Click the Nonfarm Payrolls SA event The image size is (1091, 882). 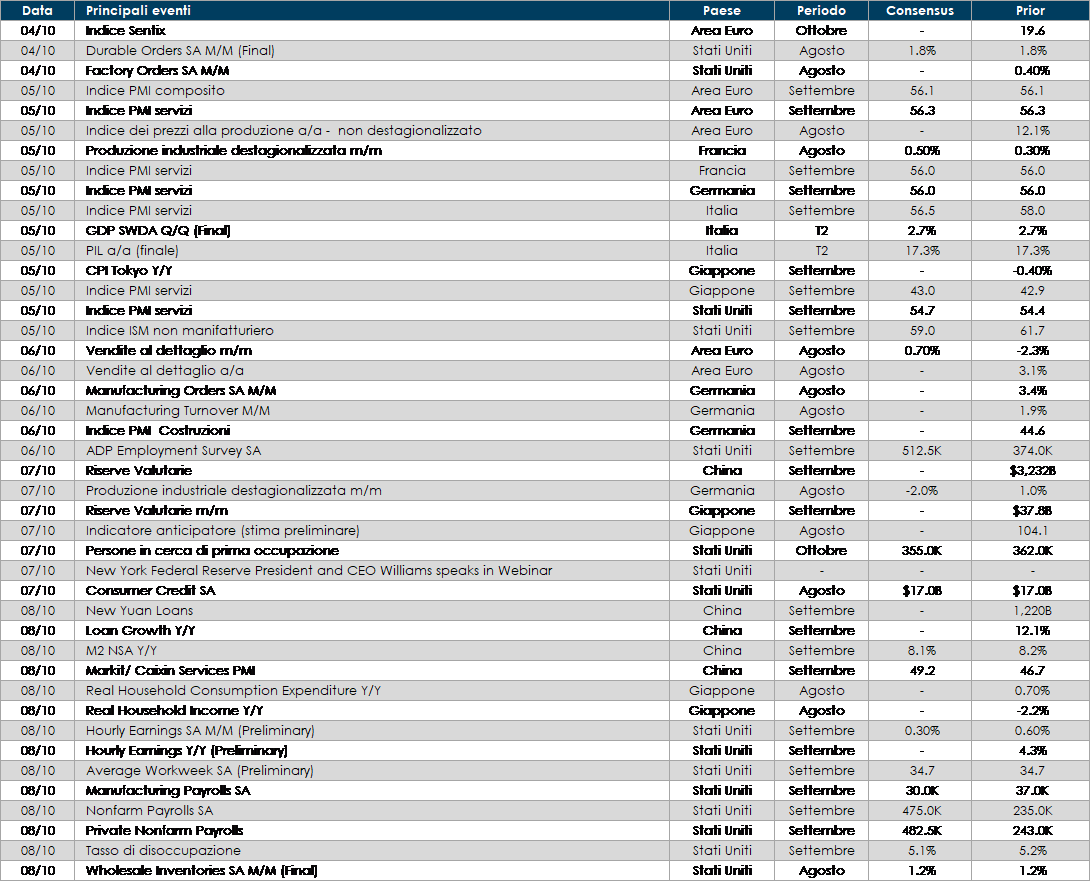pyautogui.click(x=149, y=811)
